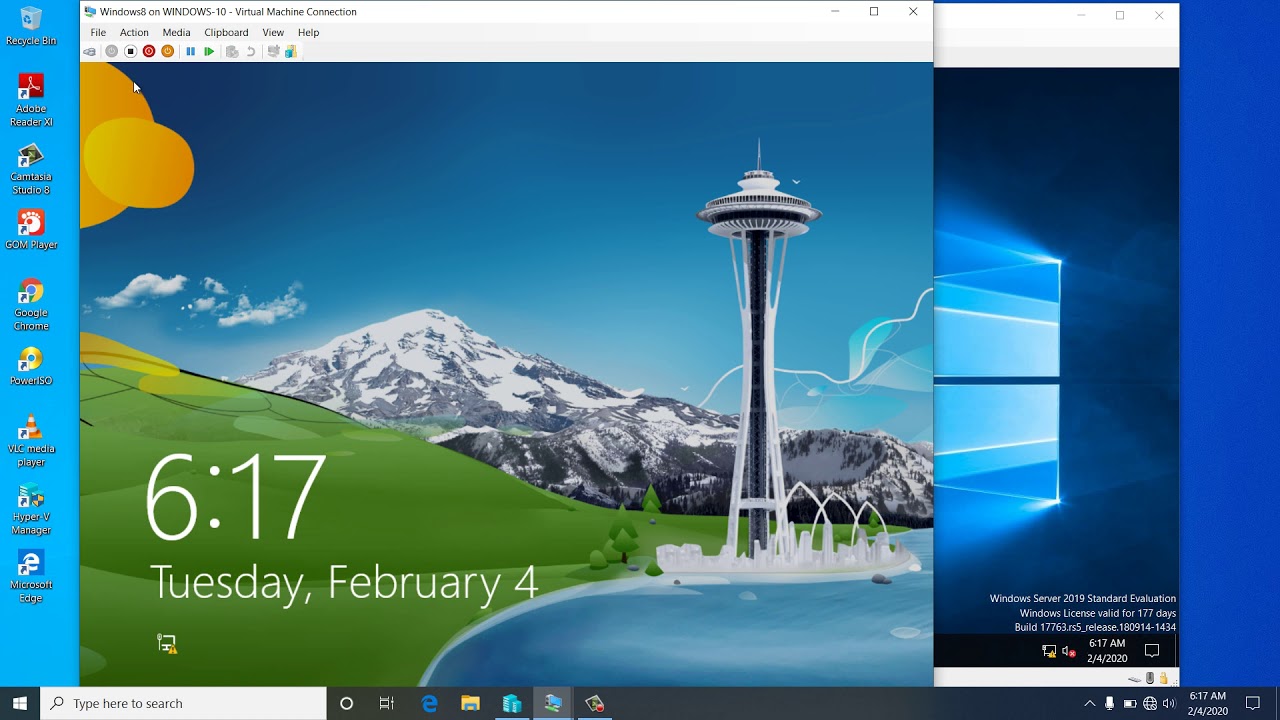Maximize the background VM Connection window
Screen dimensions: 1280x720
coord(1120,15)
